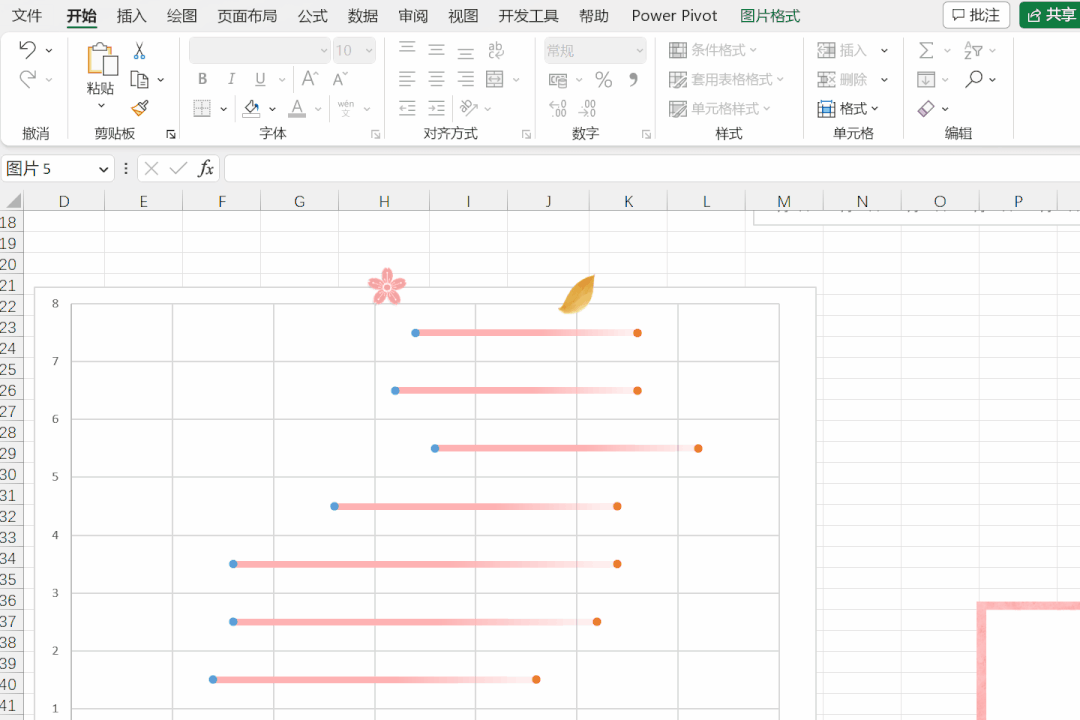The image size is (1080, 720).
Task: Click the text orientation icon
Action: [469, 108]
